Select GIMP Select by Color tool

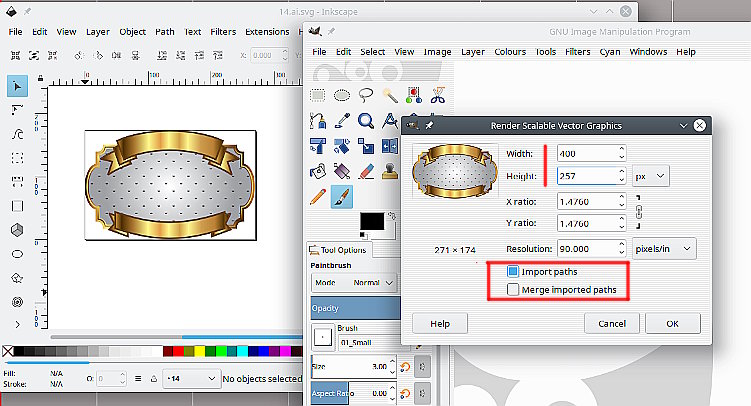(x=414, y=95)
